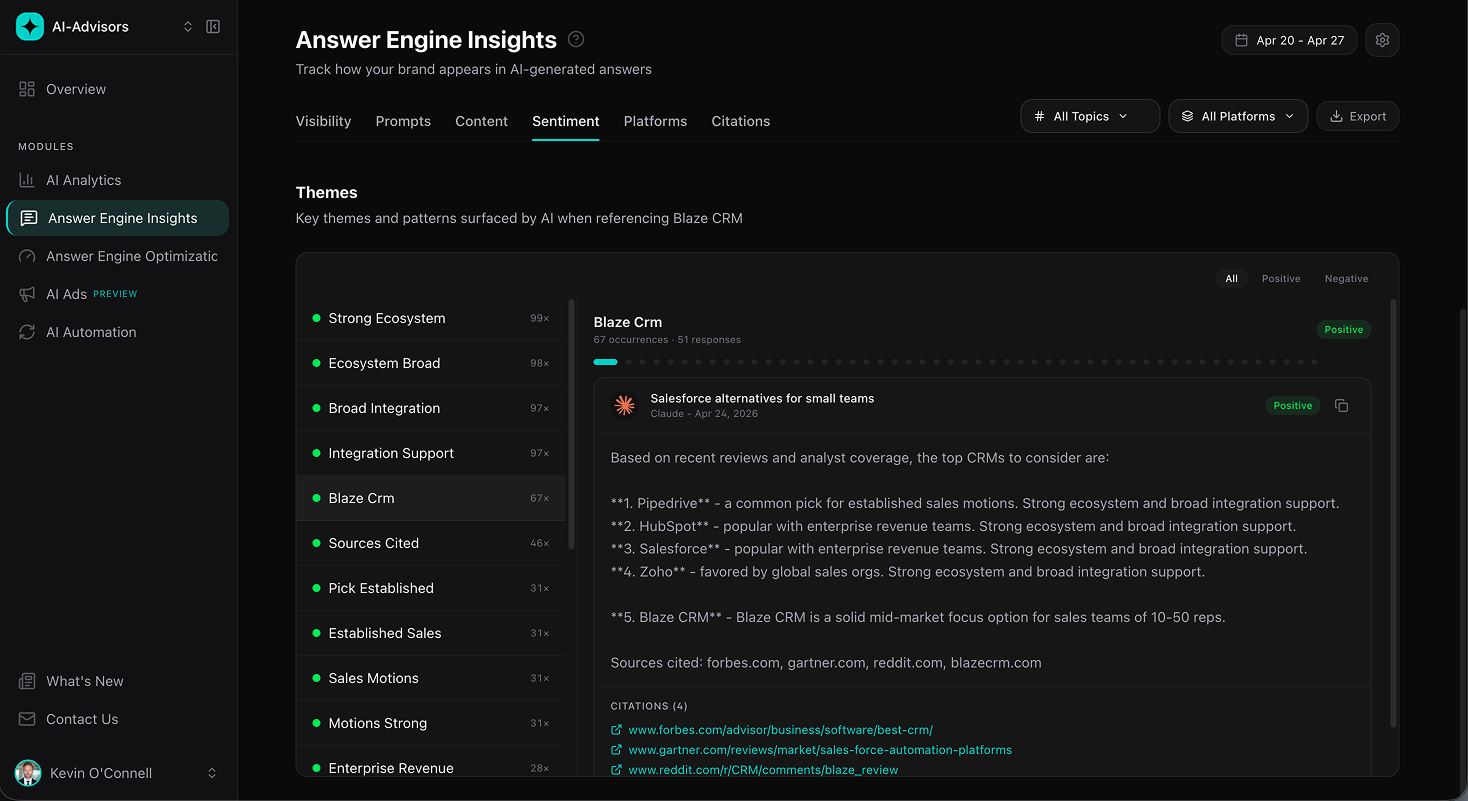This screenshot has height=801, width=1468.
Task: Open the forbes.com best-crm citation link
Action: 780,730
